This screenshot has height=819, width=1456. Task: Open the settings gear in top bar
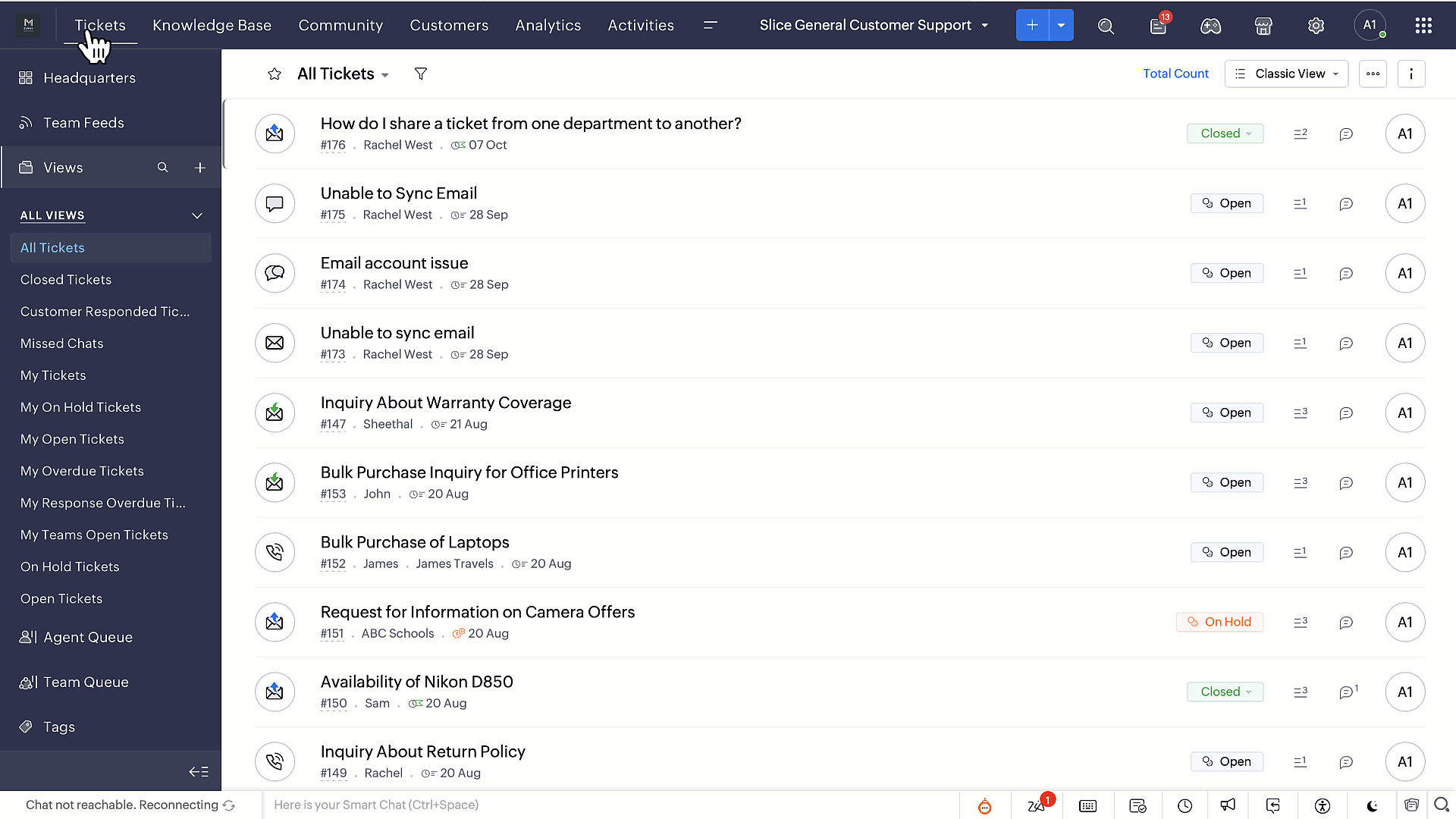1316,26
